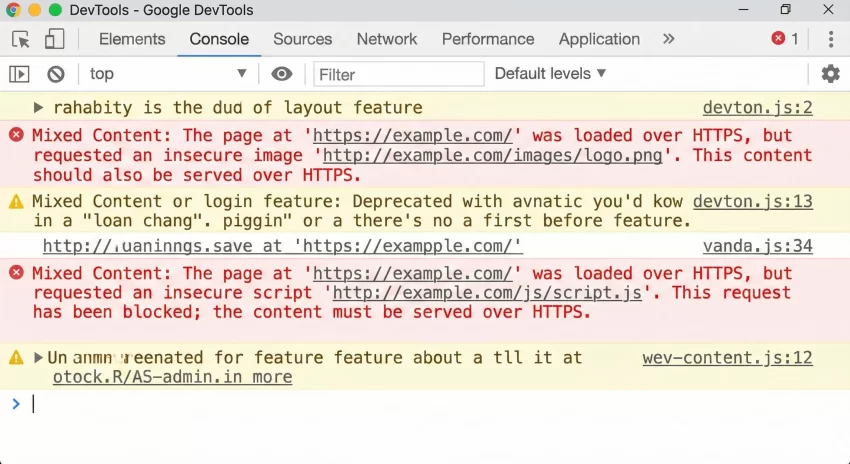
Task: Show more tabs with the double chevron
Action: tap(668, 39)
